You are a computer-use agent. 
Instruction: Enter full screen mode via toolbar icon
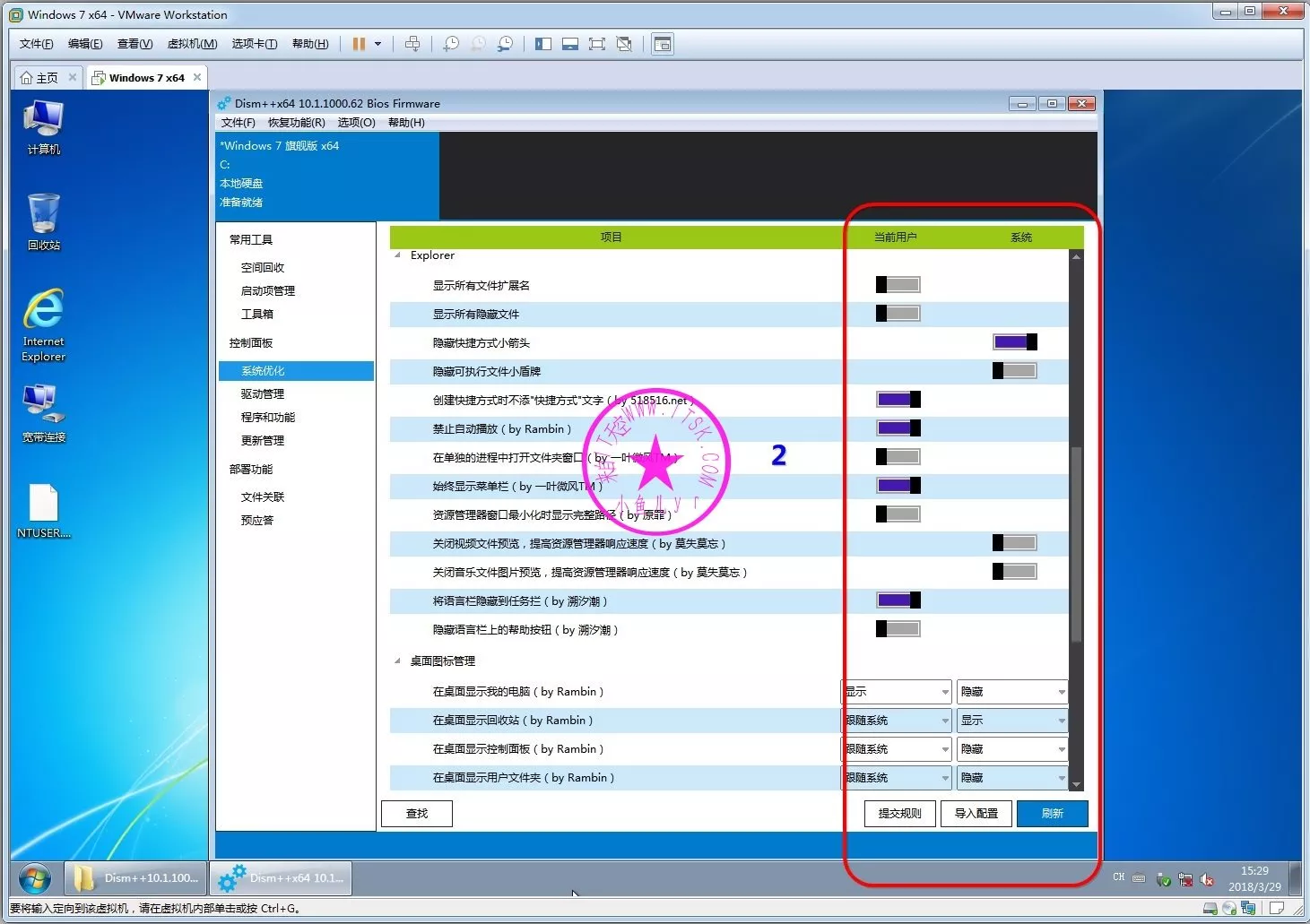tap(597, 44)
